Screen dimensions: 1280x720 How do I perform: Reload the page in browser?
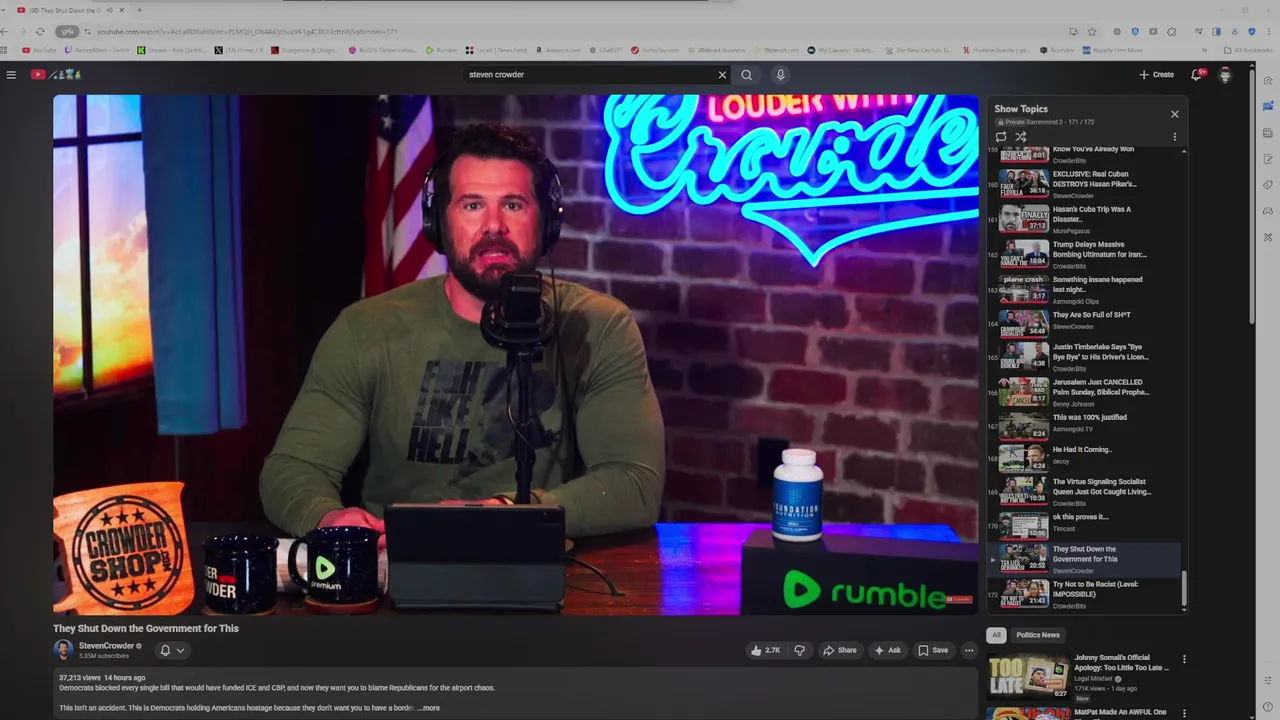40,31
